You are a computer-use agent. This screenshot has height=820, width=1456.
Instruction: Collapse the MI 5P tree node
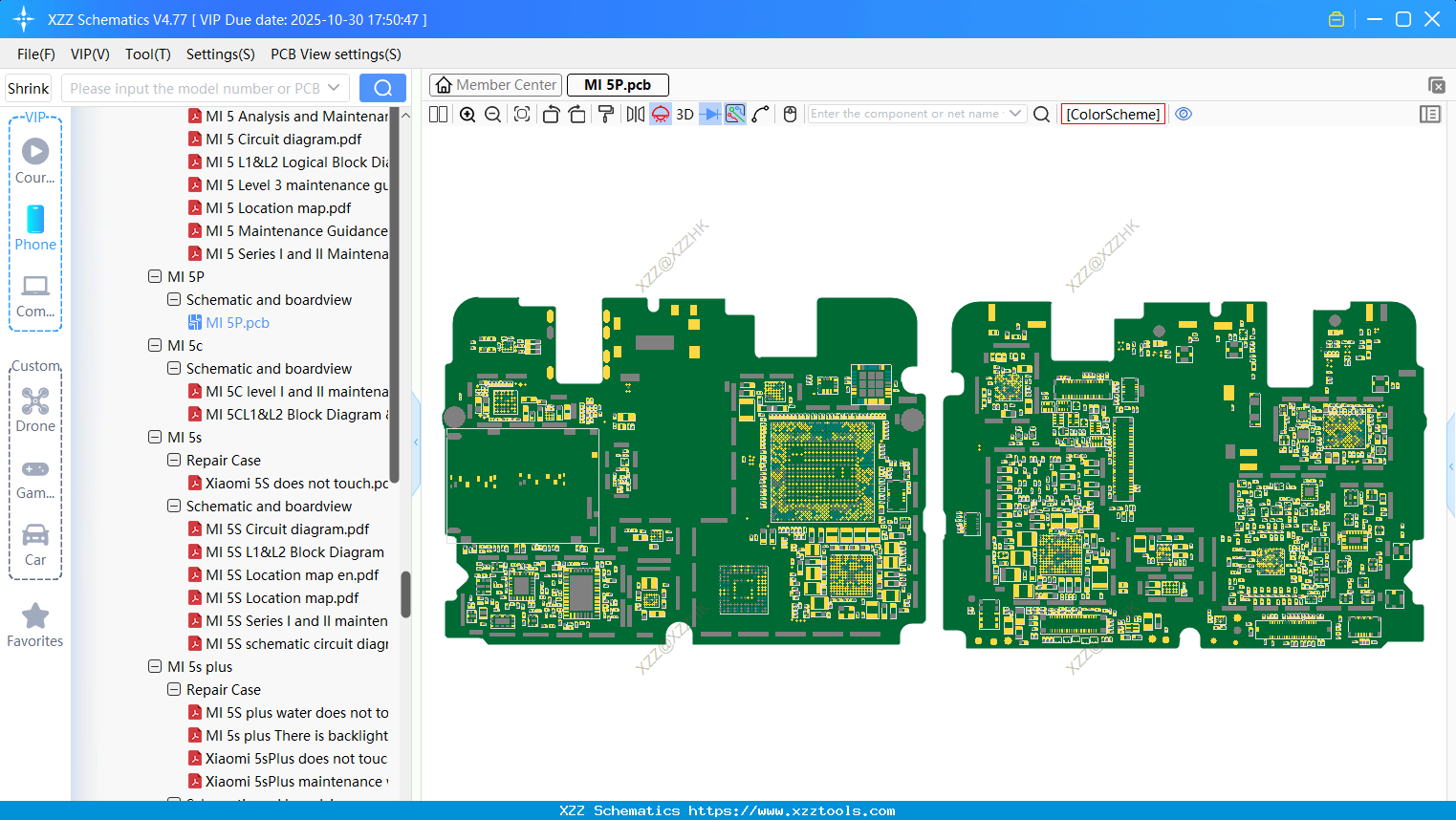click(x=155, y=277)
